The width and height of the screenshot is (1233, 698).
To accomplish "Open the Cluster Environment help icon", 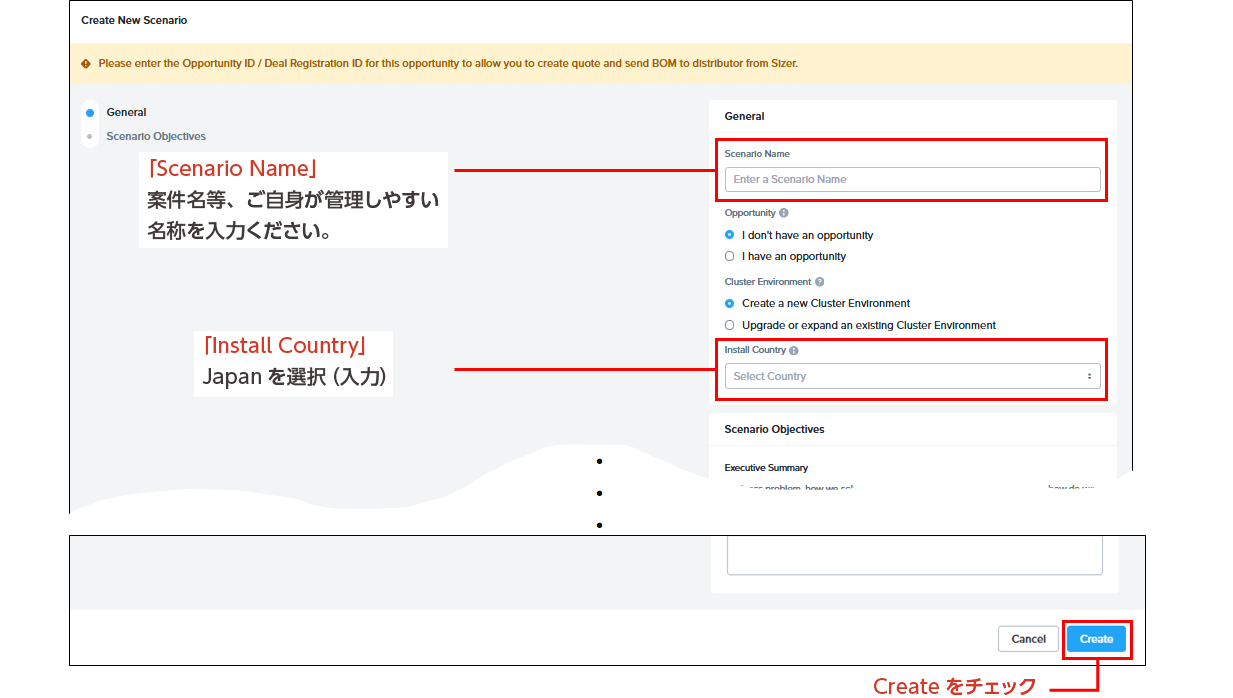I will click(820, 282).
